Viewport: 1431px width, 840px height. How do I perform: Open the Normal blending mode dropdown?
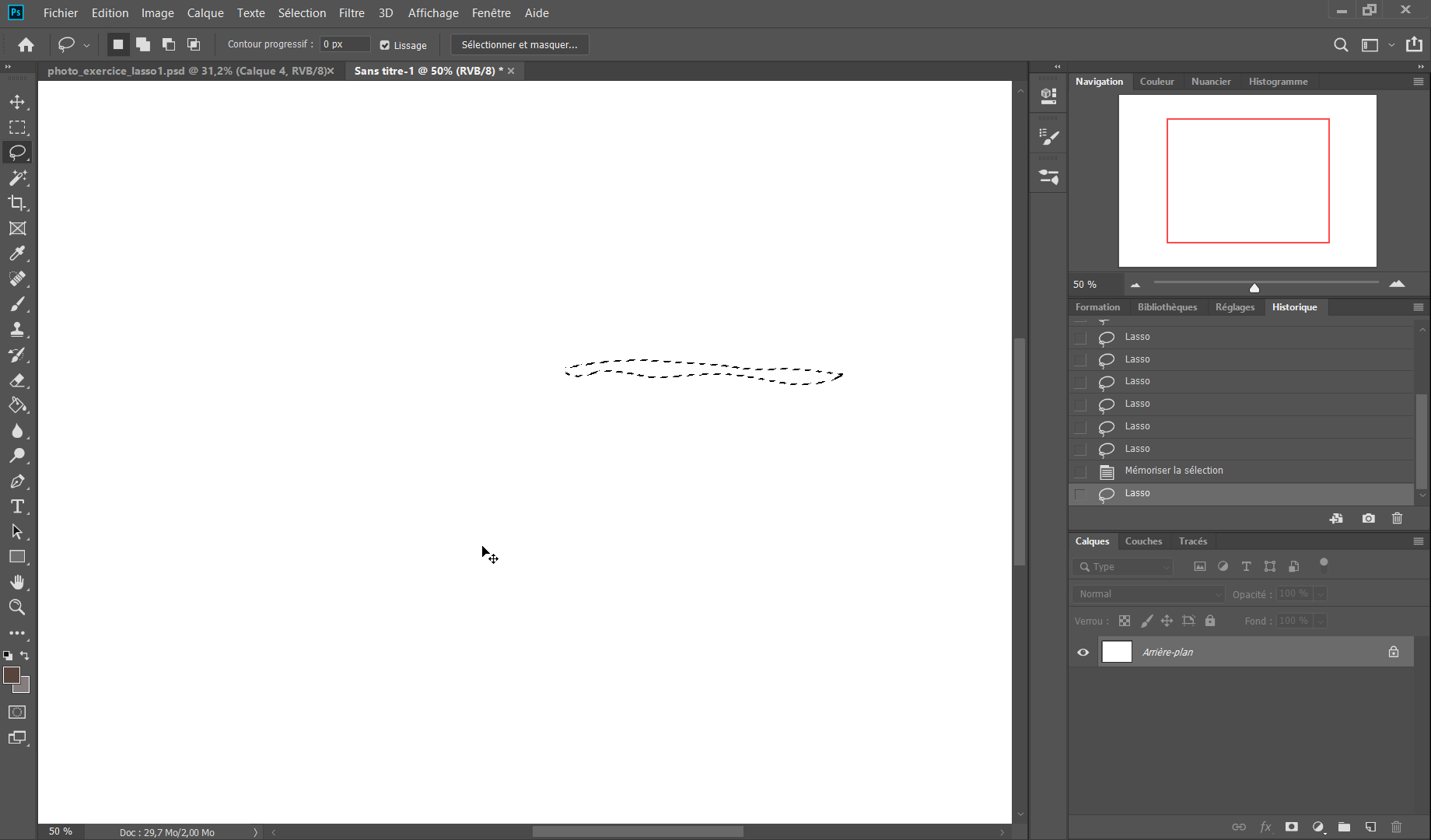point(1148,594)
